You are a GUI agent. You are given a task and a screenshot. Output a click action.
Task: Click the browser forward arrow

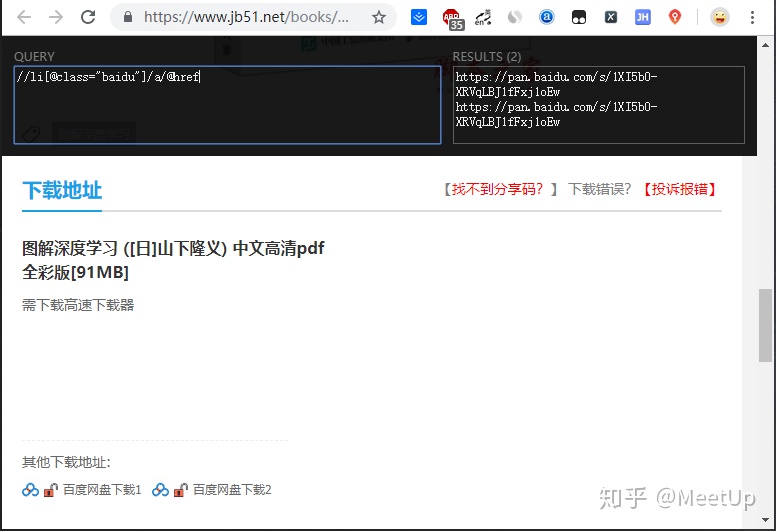(x=56, y=17)
